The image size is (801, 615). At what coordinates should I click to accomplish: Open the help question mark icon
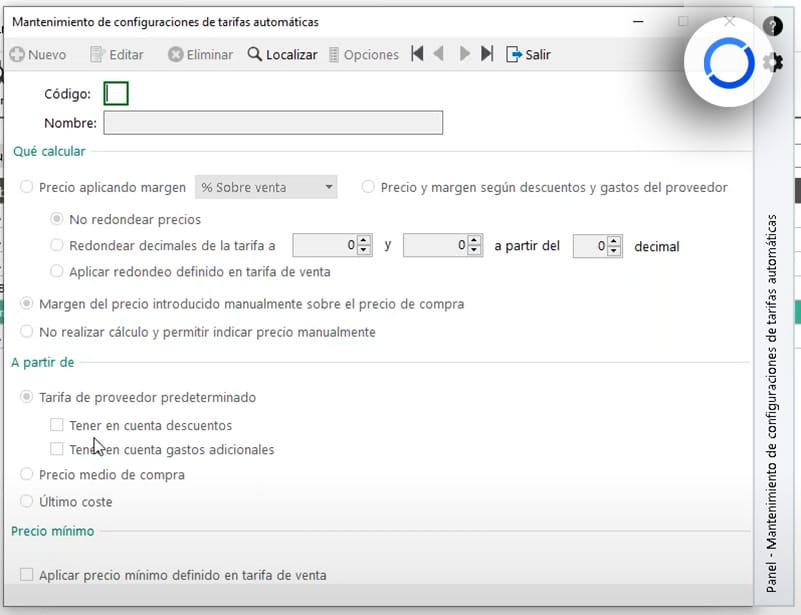[x=772, y=26]
